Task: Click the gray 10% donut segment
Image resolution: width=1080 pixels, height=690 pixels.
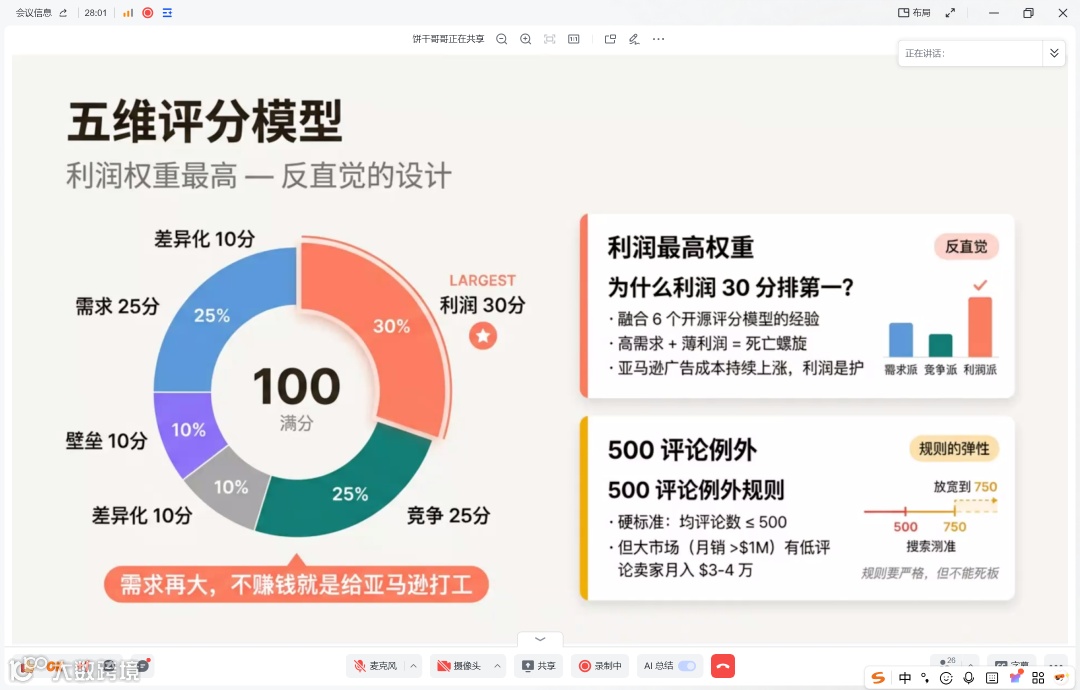Action: coord(230,488)
